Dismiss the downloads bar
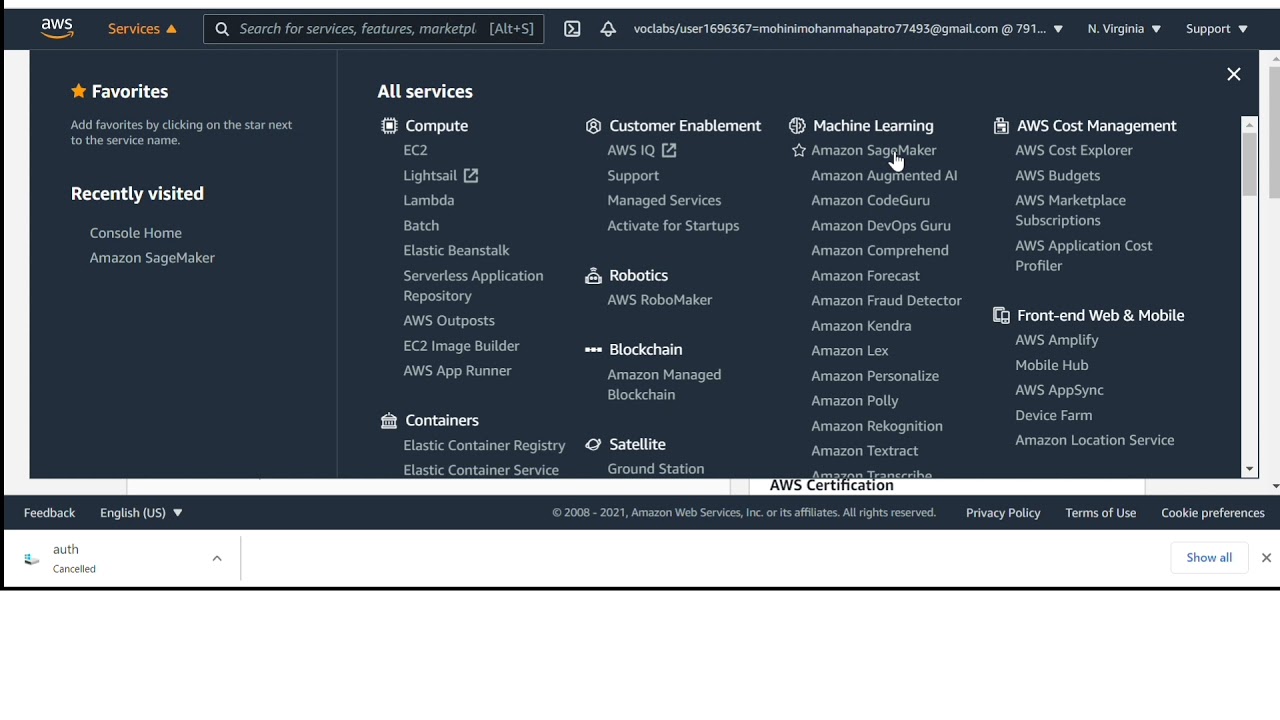Screen dimensions: 1280x720 [1266, 558]
